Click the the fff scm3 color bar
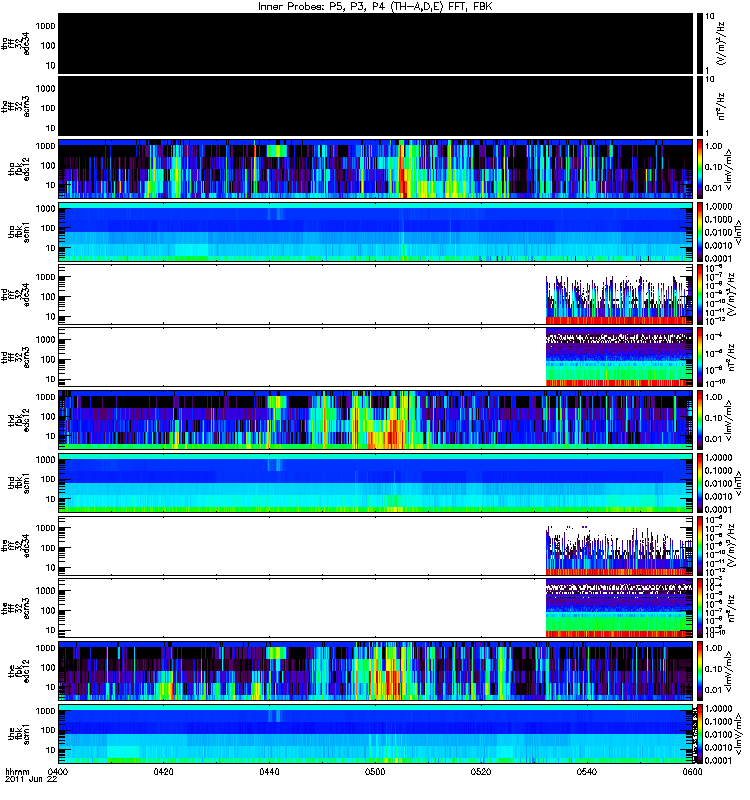Viewport: 750px width, 800px height. (x=700, y=608)
